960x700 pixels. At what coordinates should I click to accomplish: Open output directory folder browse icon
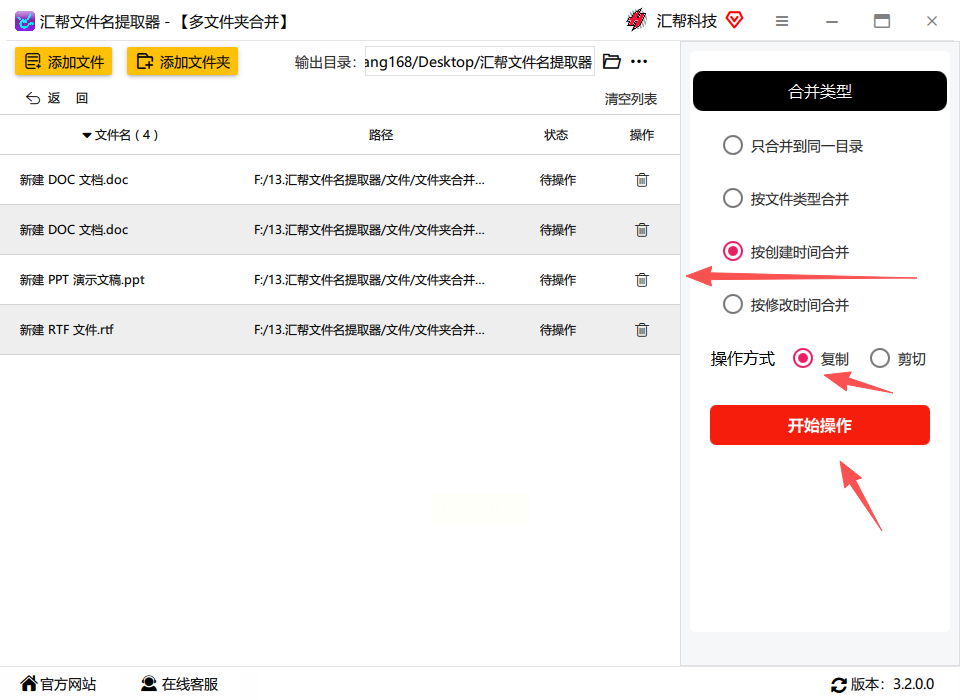pos(611,61)
